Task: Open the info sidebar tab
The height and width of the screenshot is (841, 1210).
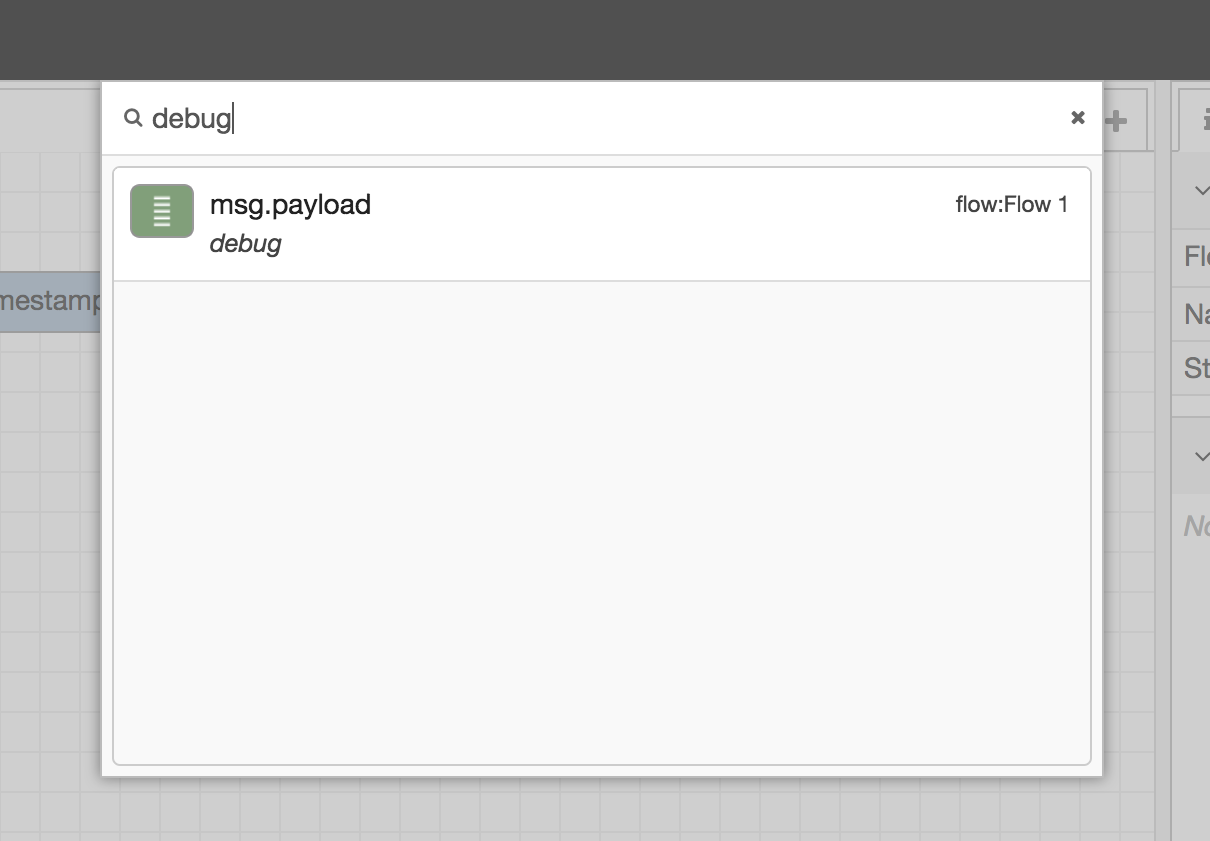Action: [1198, 120]
